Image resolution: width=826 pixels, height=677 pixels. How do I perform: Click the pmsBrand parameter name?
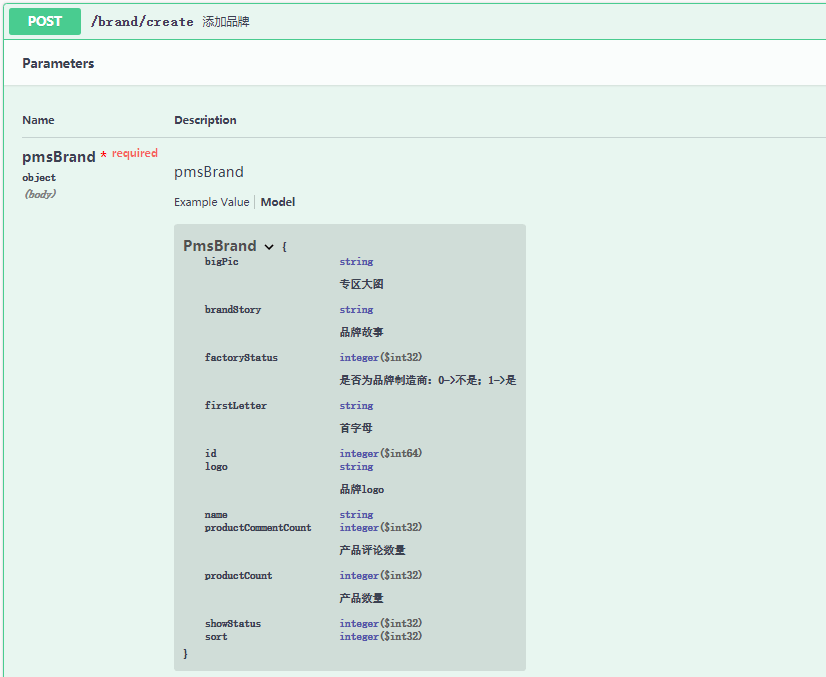tap(58, 156)
